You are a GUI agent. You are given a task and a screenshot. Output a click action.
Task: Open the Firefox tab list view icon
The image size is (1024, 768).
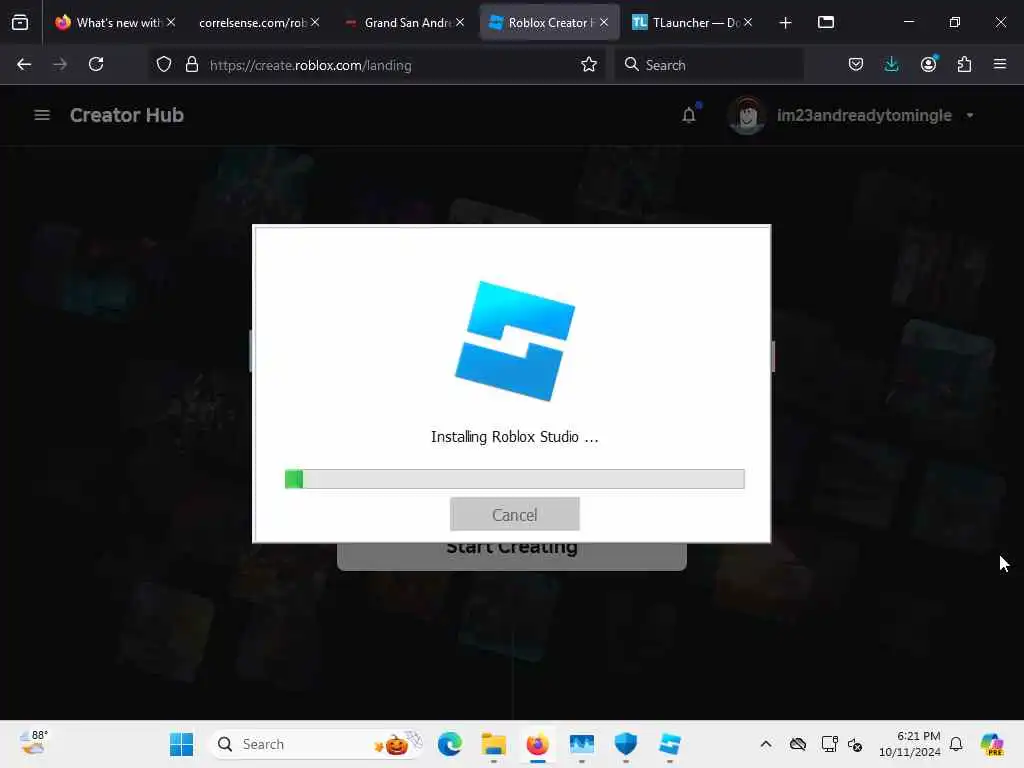826,22
